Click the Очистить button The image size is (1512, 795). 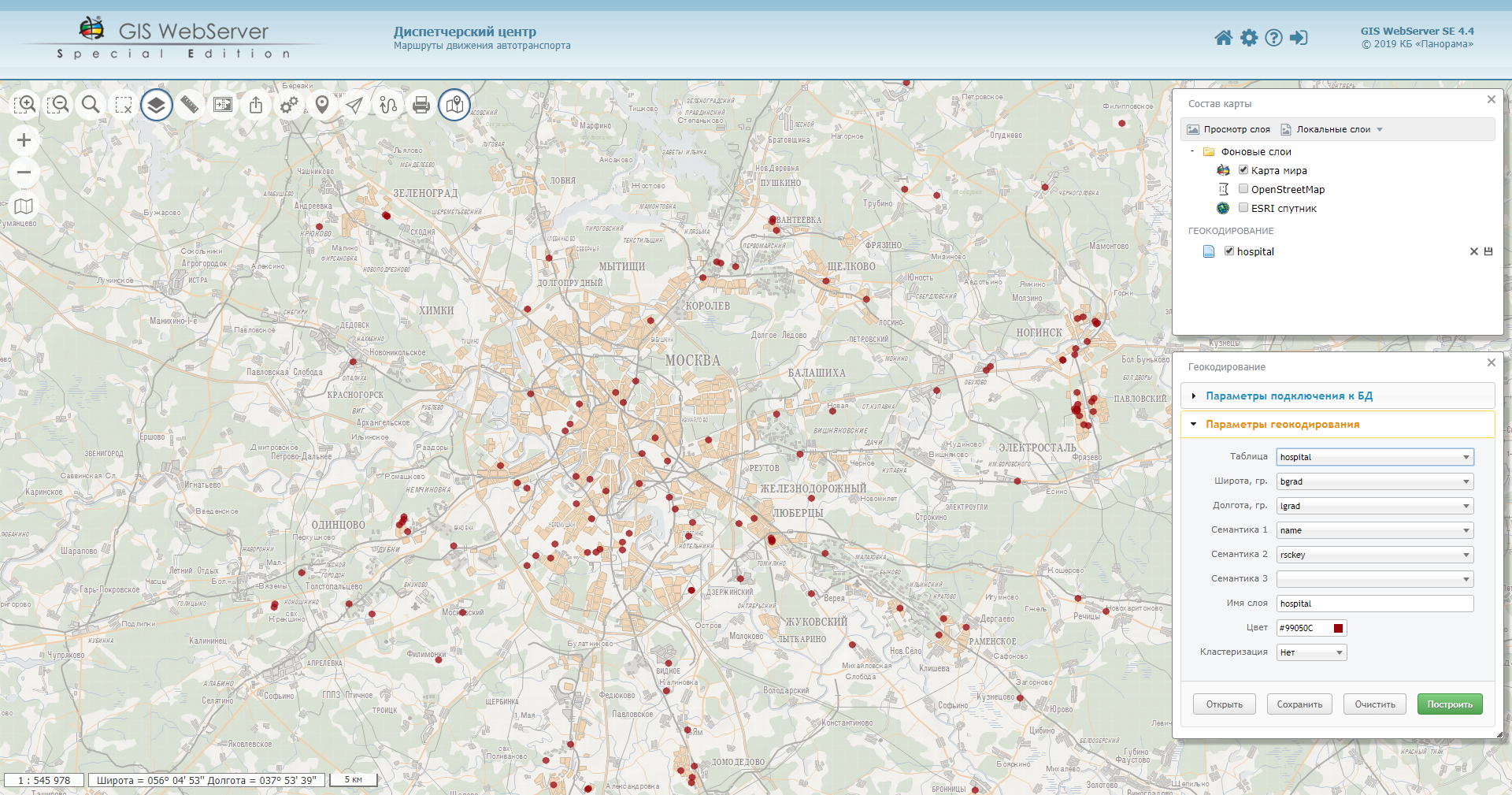pyautogui.click(x=1375, y=704)
